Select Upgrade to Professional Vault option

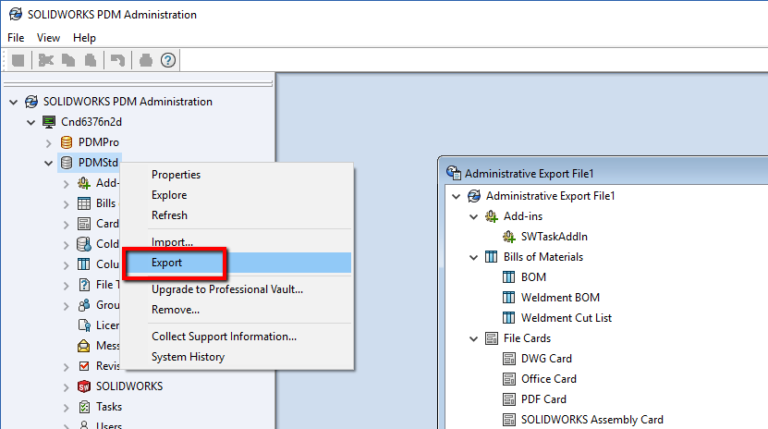227,289
